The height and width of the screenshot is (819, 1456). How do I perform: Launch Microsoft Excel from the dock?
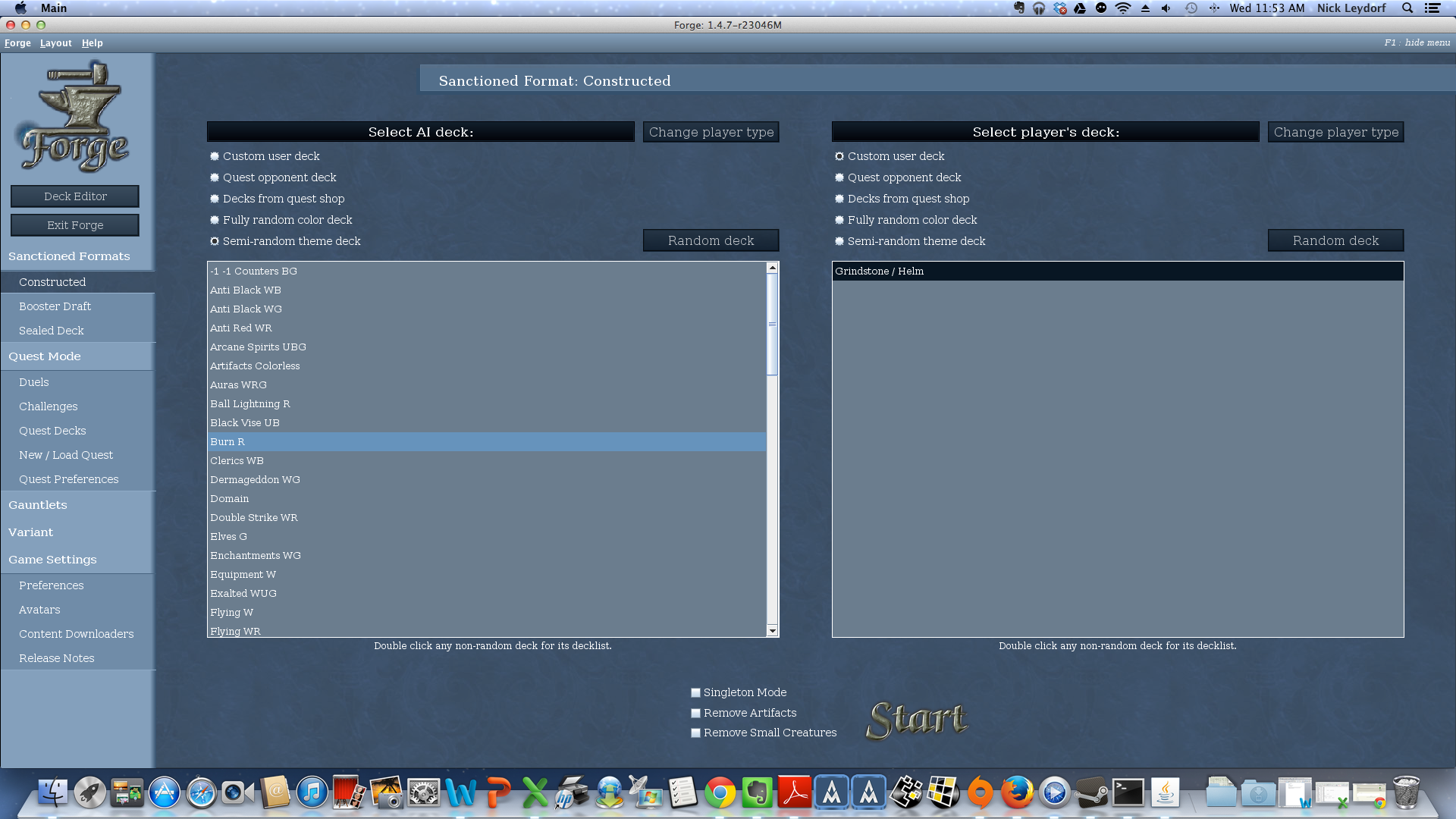coord(535,792)
